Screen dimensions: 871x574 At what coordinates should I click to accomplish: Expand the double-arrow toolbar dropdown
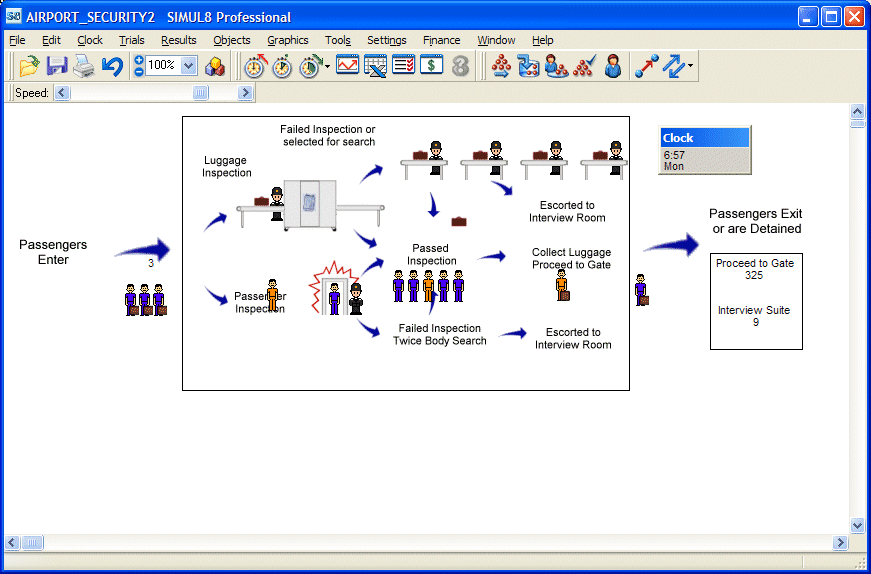pos(690,67)
